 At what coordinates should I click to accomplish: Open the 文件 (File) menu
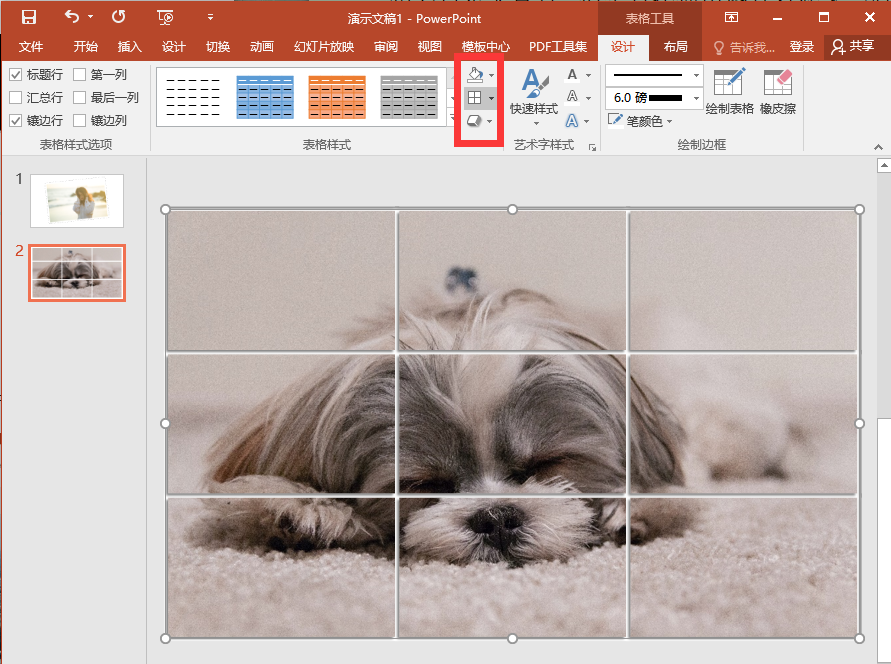pyautogui.click(x=31, y=47)
